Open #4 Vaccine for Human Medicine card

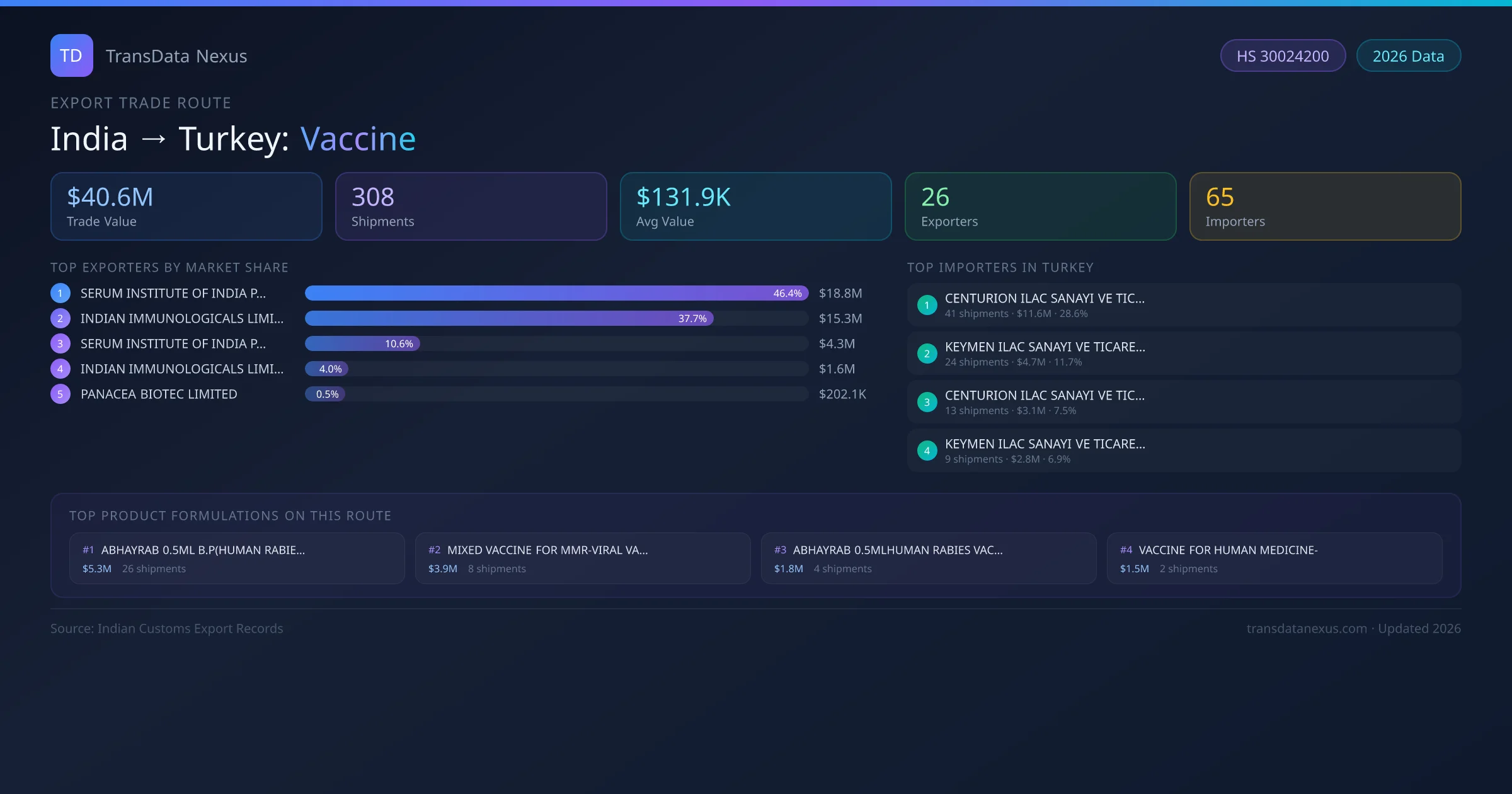pos(1274,558)
